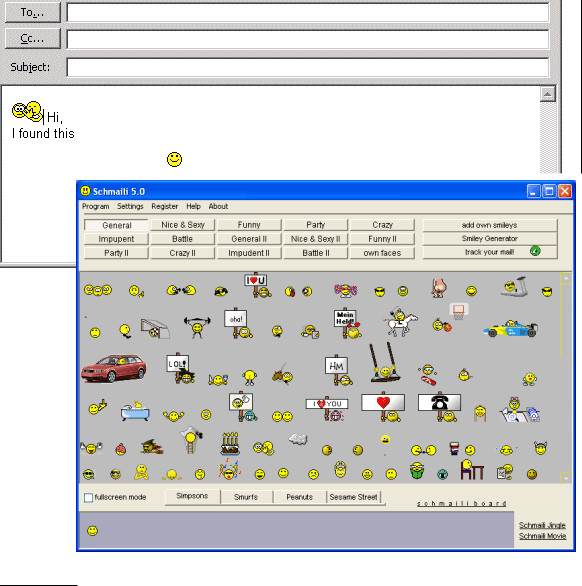Image resolution: width=582 pixels, height=586 pixels.
Task: Open the Settings menu
Action: pyautogui.click(x=130, y=206)
